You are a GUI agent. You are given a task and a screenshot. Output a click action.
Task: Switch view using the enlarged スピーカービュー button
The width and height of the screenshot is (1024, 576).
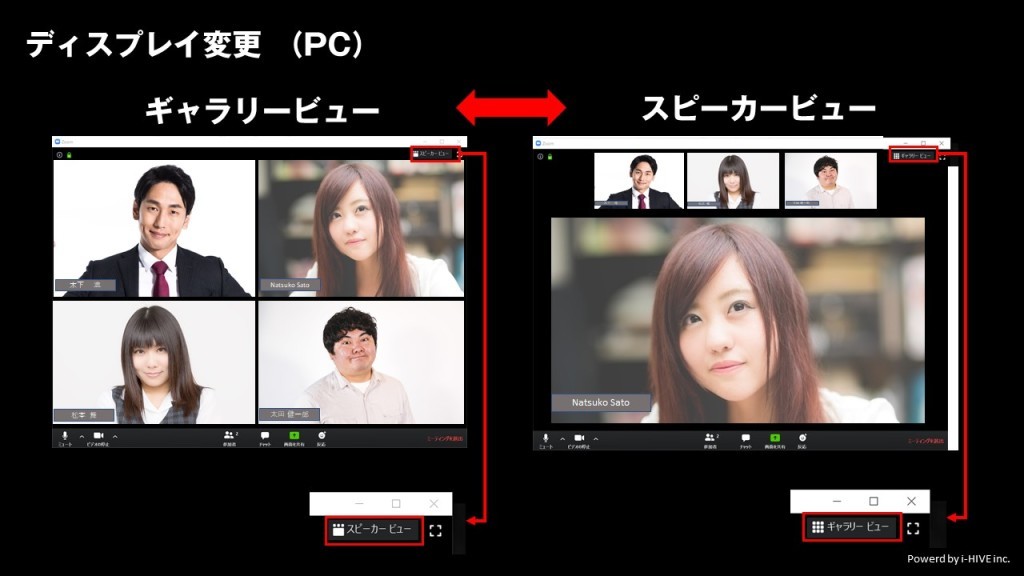point(372,530)
